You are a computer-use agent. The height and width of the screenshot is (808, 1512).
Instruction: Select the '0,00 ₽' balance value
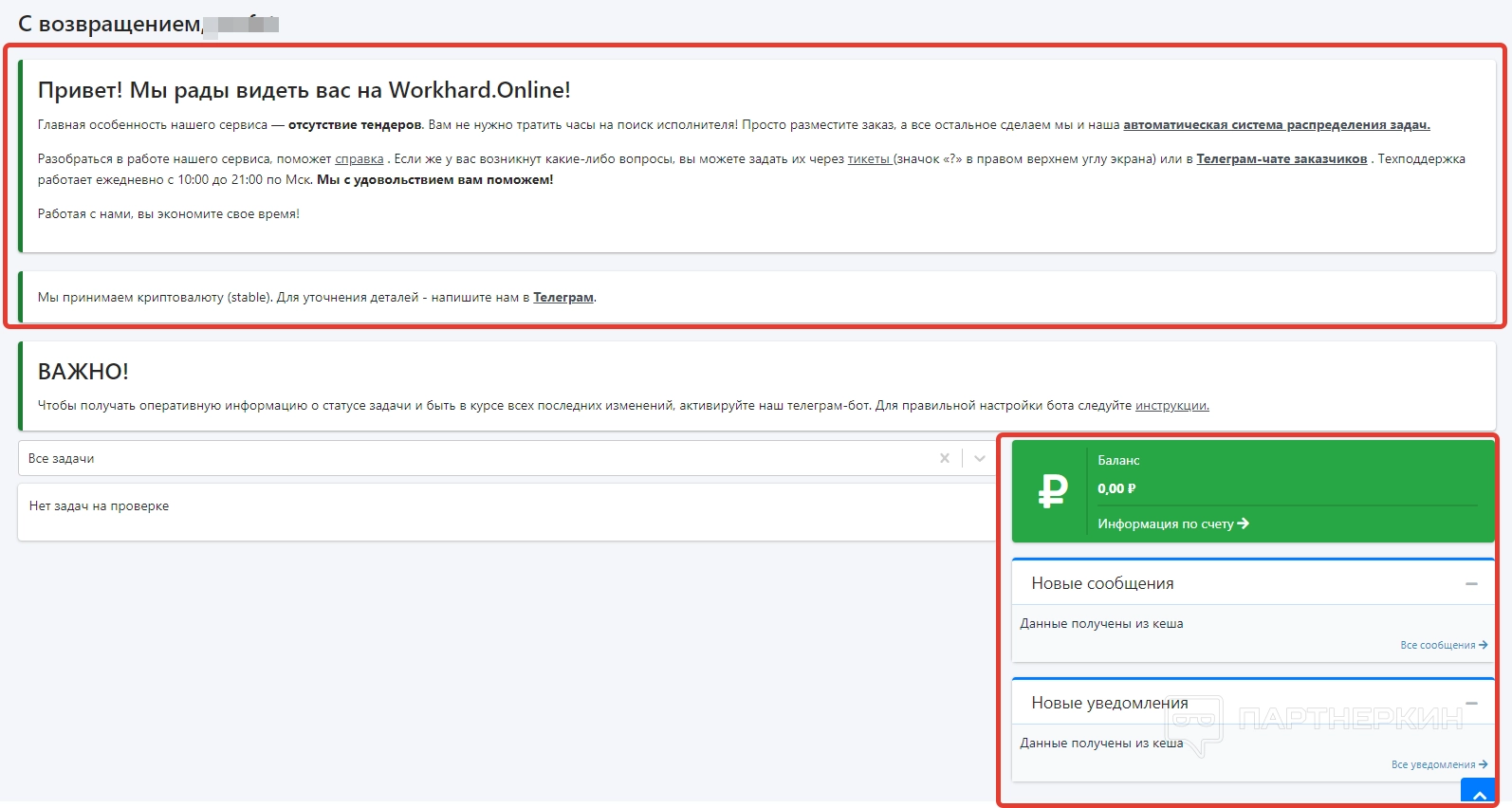click(1116, 488)
